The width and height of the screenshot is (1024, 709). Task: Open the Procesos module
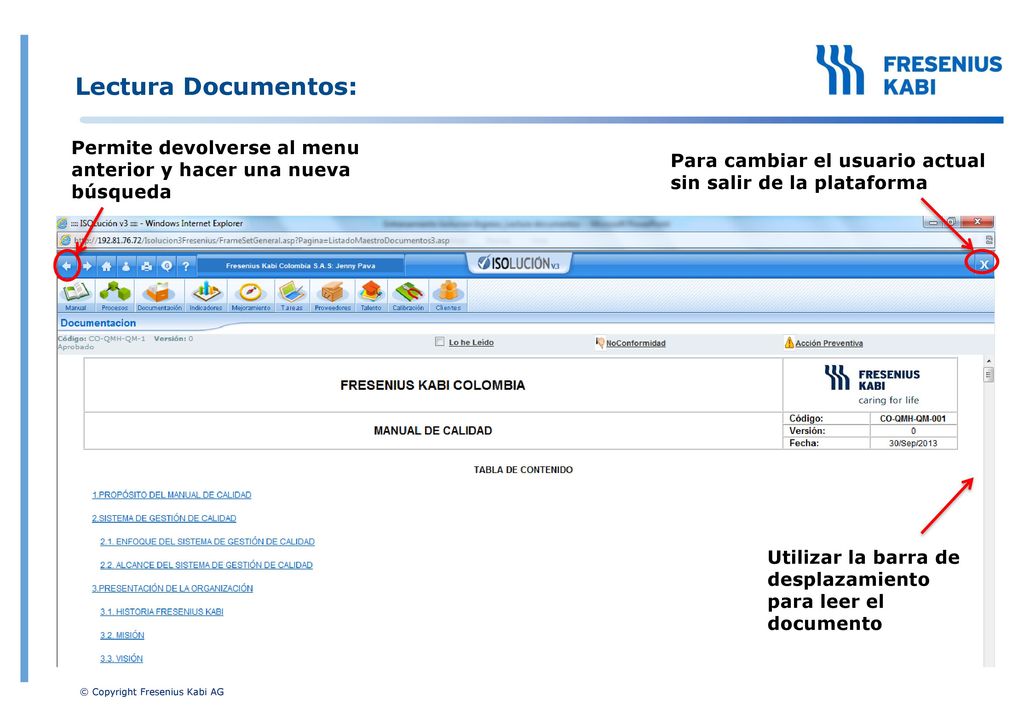(115, 296)
